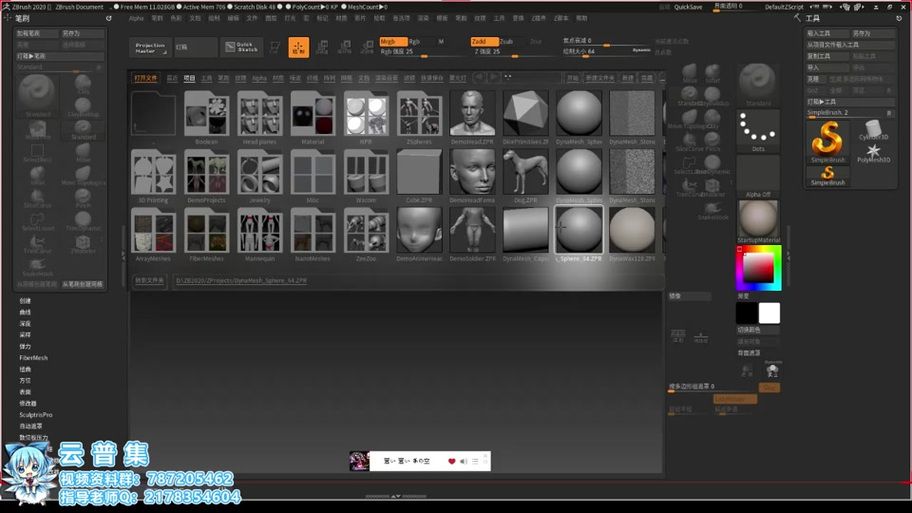Open the Material folder in LightBox
The image size is (912, 513).
coord(312,117)
